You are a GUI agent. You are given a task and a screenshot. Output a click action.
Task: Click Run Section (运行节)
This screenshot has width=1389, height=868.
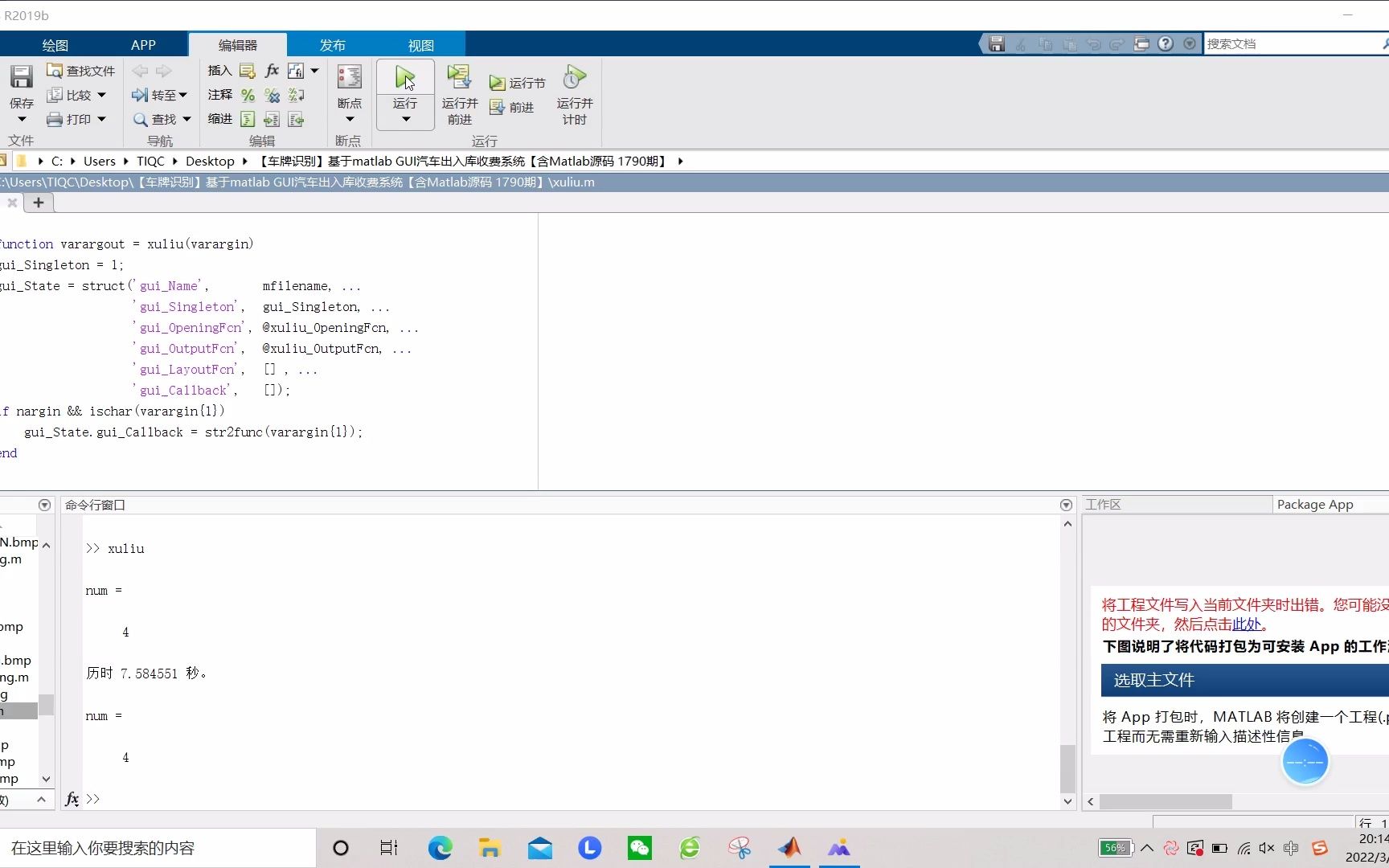517,83
